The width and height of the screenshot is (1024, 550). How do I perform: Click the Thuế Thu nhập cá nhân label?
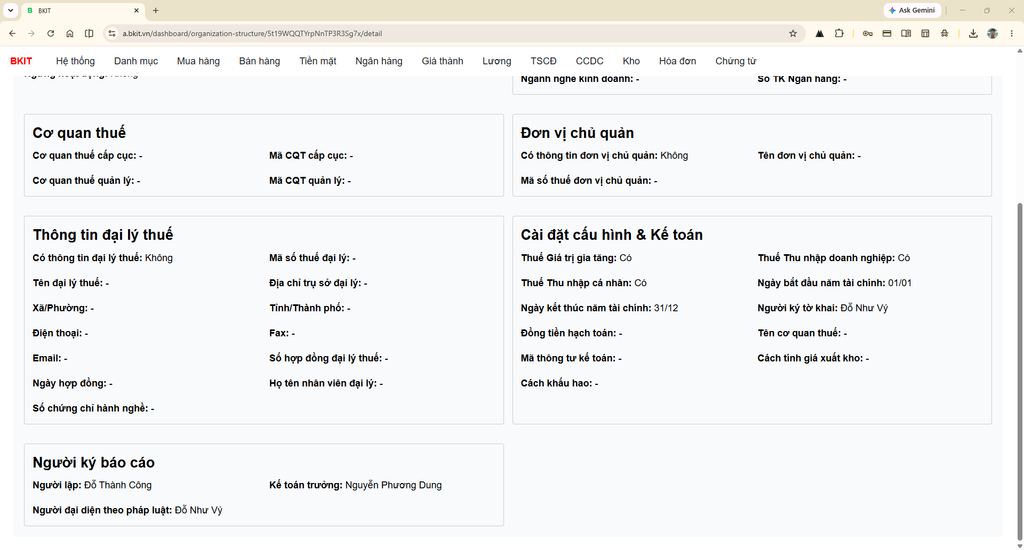click(x=576, y=283)
